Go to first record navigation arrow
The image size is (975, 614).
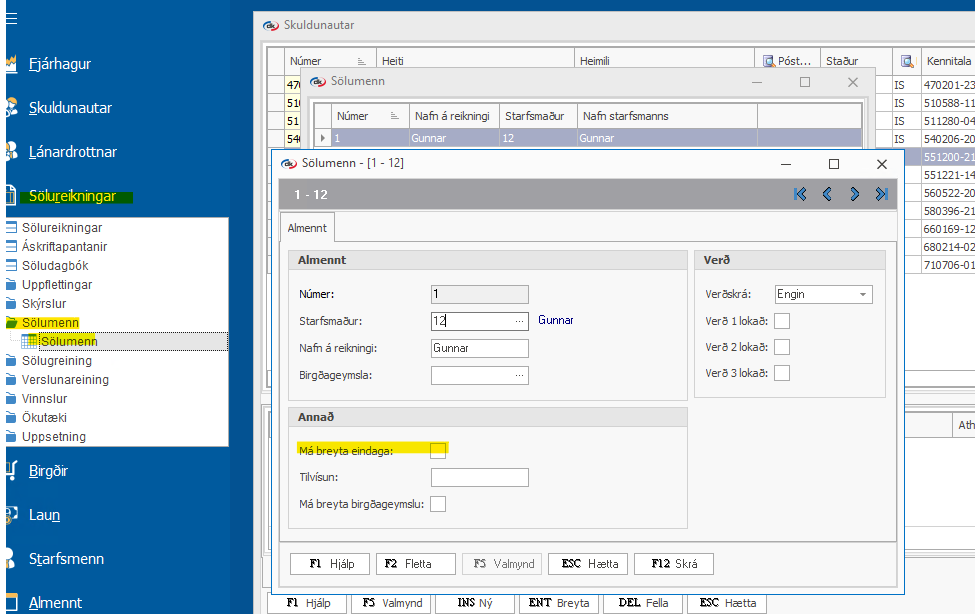coord(800,194)
